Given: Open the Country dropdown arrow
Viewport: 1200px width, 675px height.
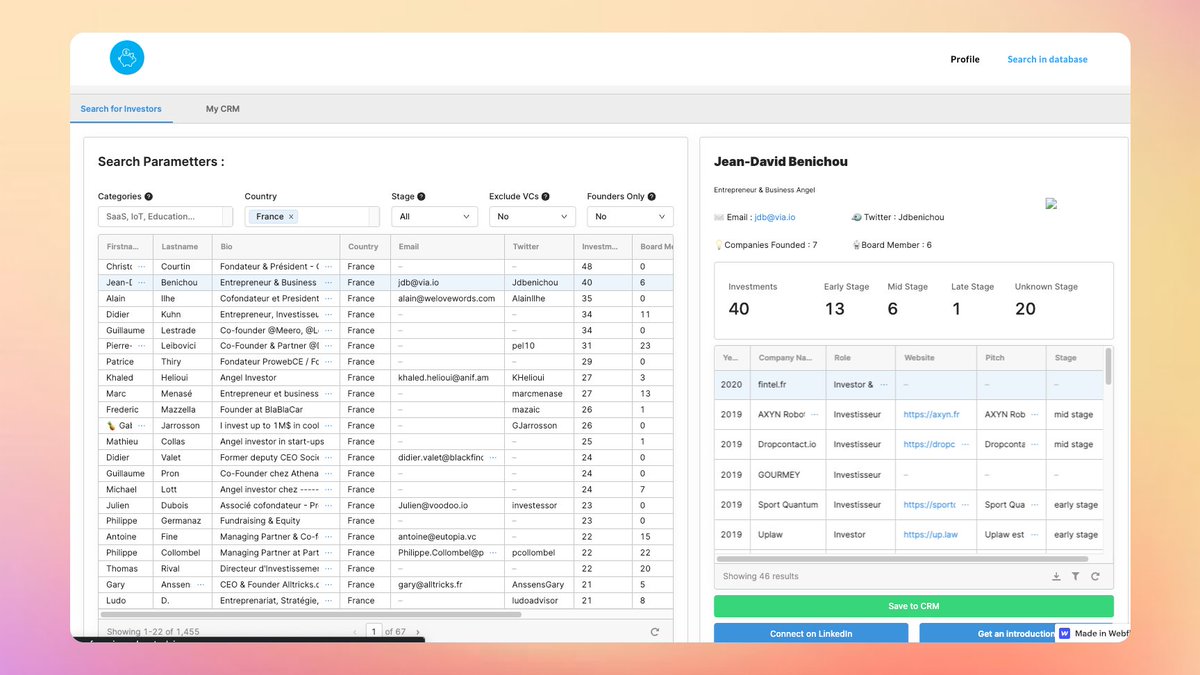Looking at the screenshot, I should tap(374, 216).
